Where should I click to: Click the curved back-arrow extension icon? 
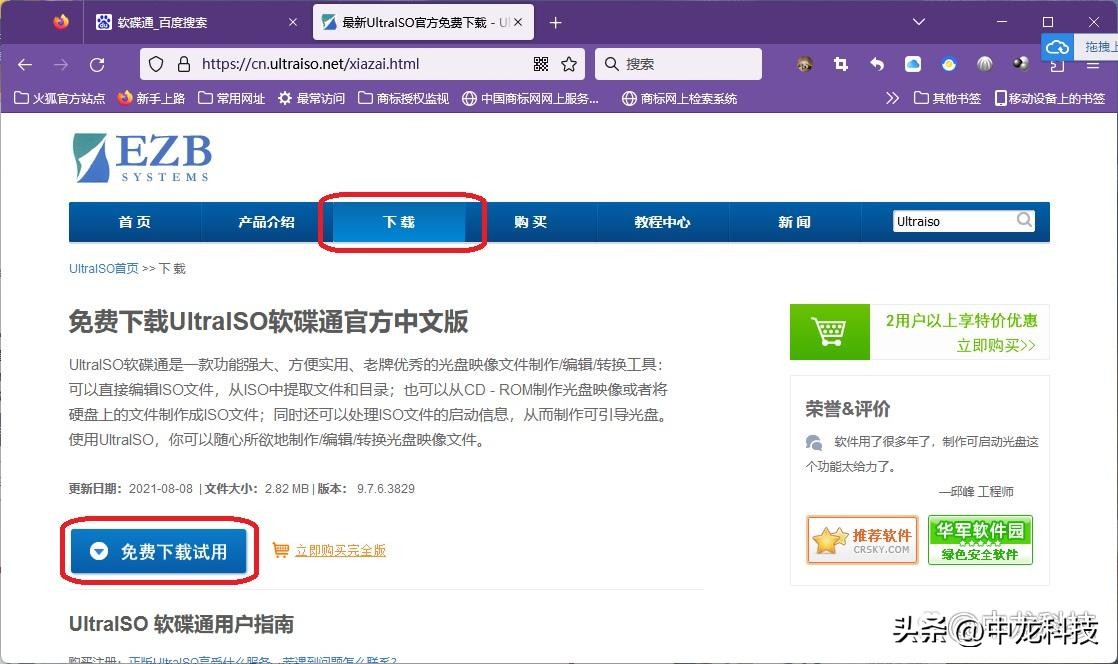876,64
